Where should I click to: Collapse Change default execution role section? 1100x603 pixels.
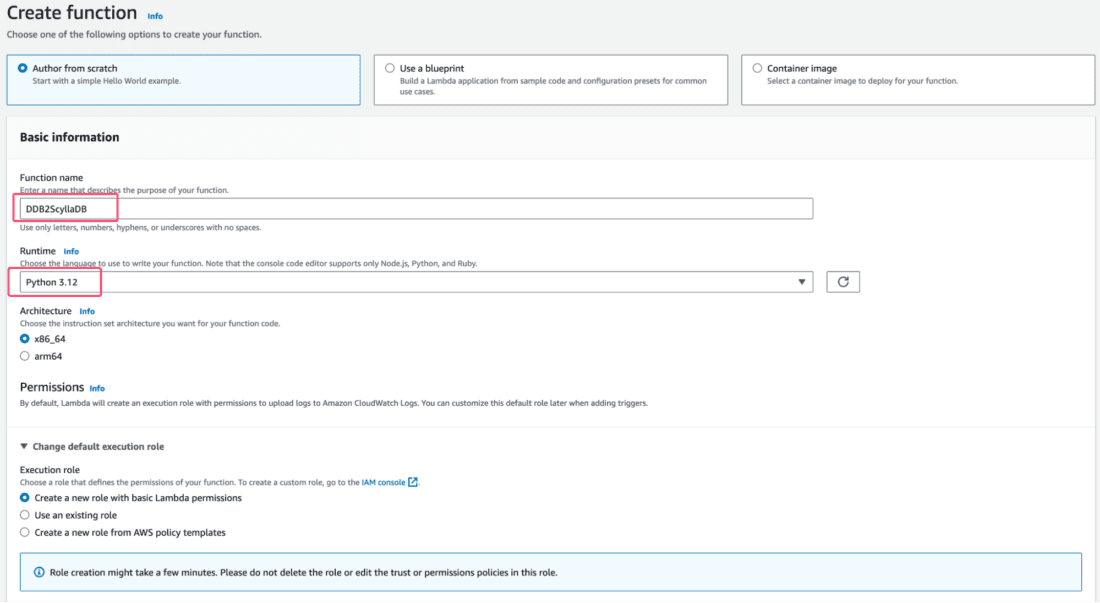(x=92, y=447)
